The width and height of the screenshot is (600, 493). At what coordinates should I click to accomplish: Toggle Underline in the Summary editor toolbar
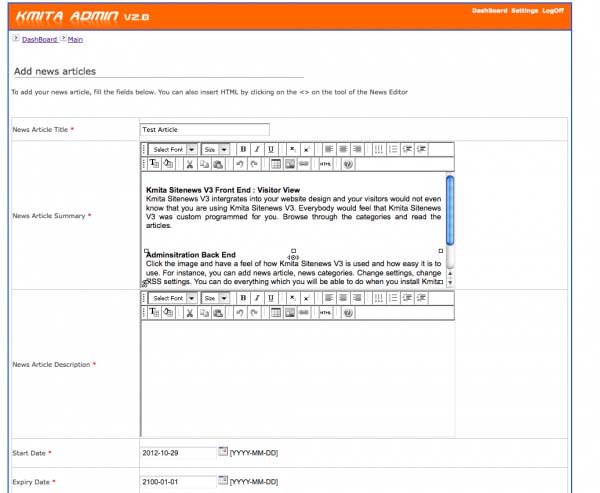point(271,149)
